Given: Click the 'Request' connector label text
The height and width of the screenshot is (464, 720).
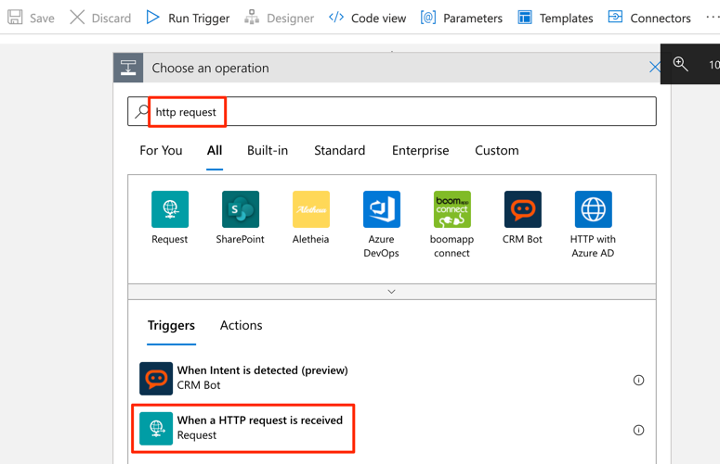Looking at the screenshot, I should pos(170,239).
